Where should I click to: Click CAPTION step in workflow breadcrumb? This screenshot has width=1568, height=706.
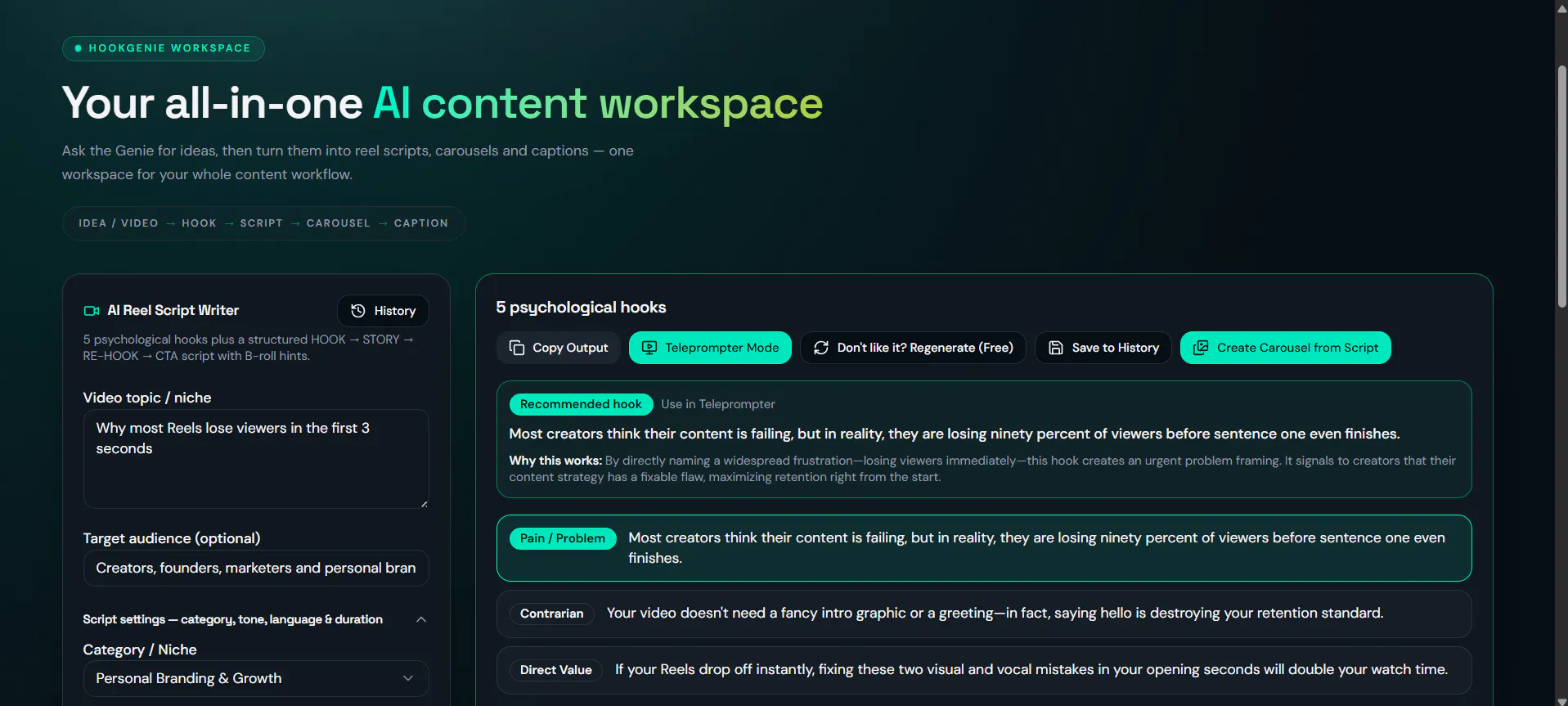pyautogui.click(x=421, y=223)
